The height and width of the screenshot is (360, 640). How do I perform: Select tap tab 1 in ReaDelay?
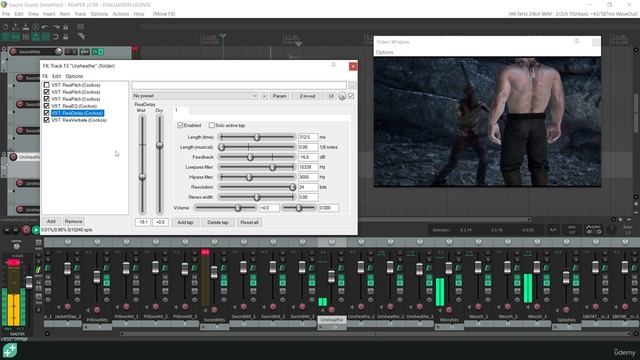180,111
